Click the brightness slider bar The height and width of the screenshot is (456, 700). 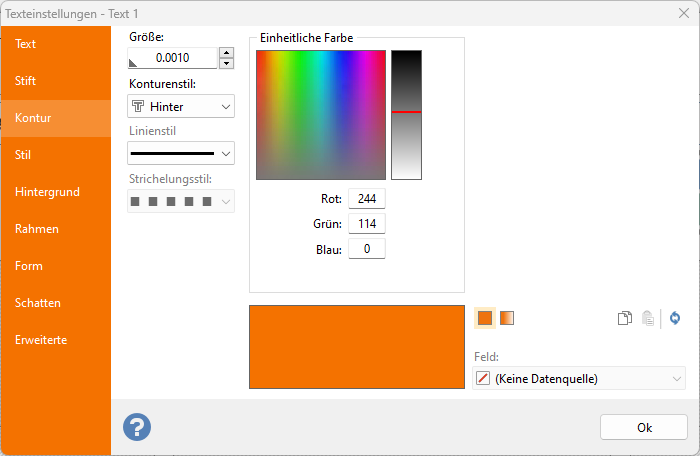(406, 114)
